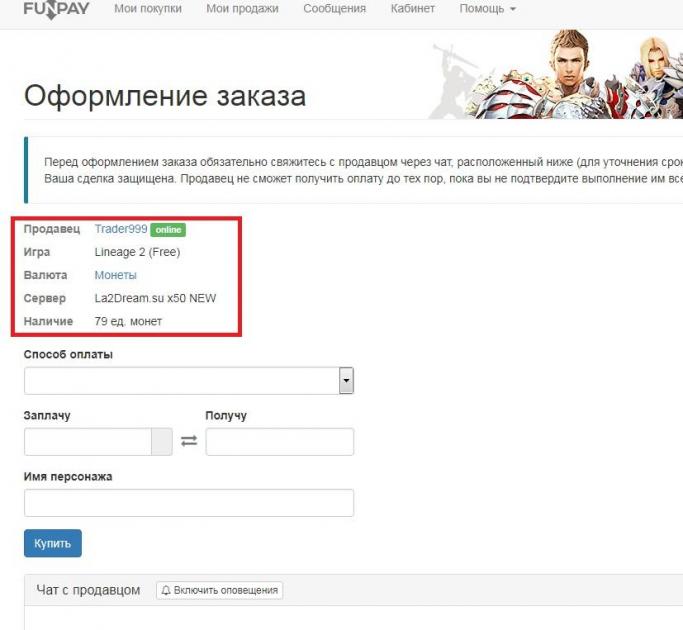Open seller Trader999 profile link
The image size is (683, 630).
pos(121,229)
